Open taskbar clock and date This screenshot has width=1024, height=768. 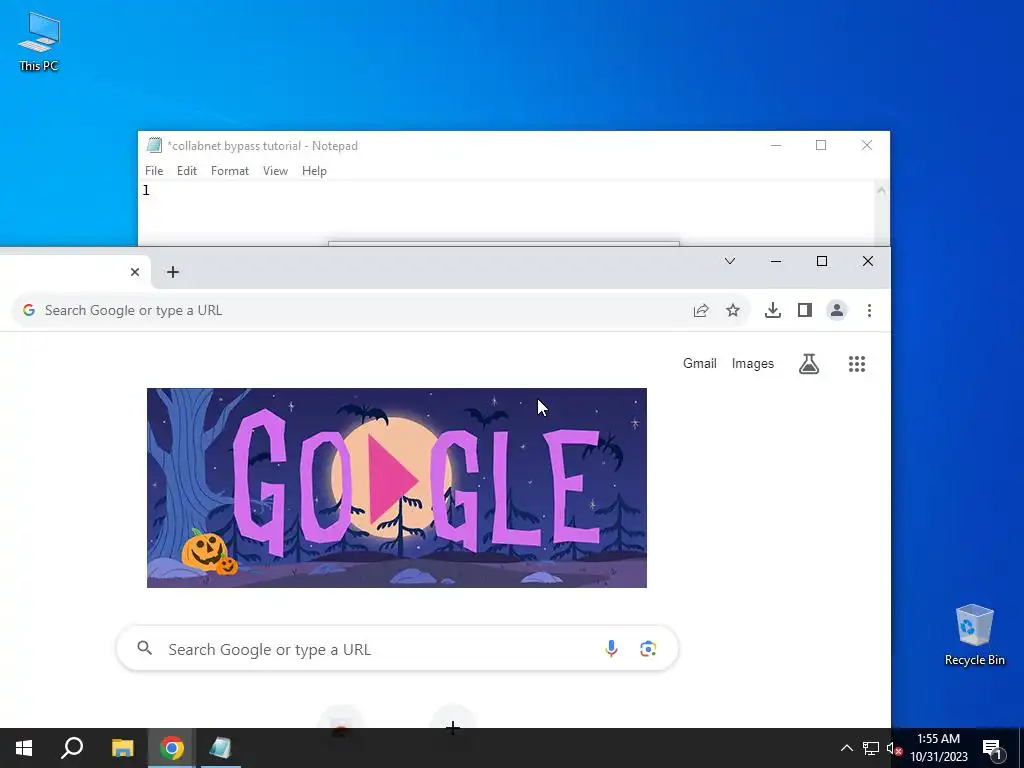pyautogui.click(x=938, y=748)
